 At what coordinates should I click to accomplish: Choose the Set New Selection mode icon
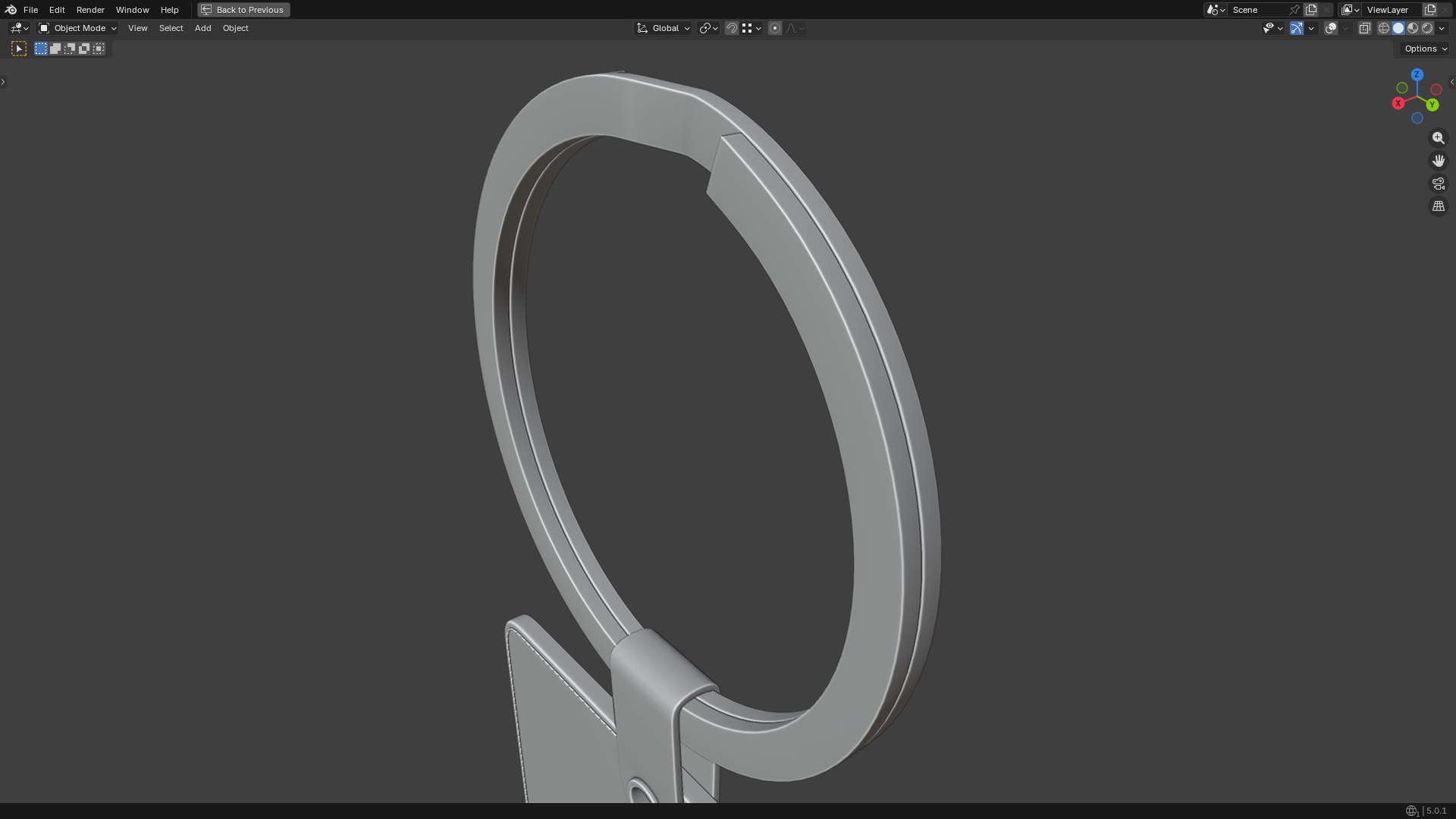point(41,49)
